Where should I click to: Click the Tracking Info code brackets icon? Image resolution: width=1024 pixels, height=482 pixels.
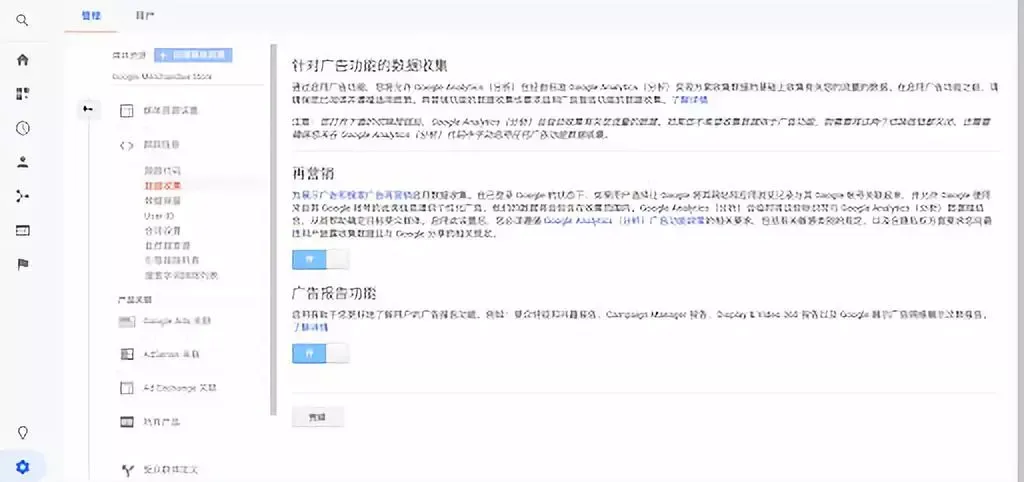126,146
